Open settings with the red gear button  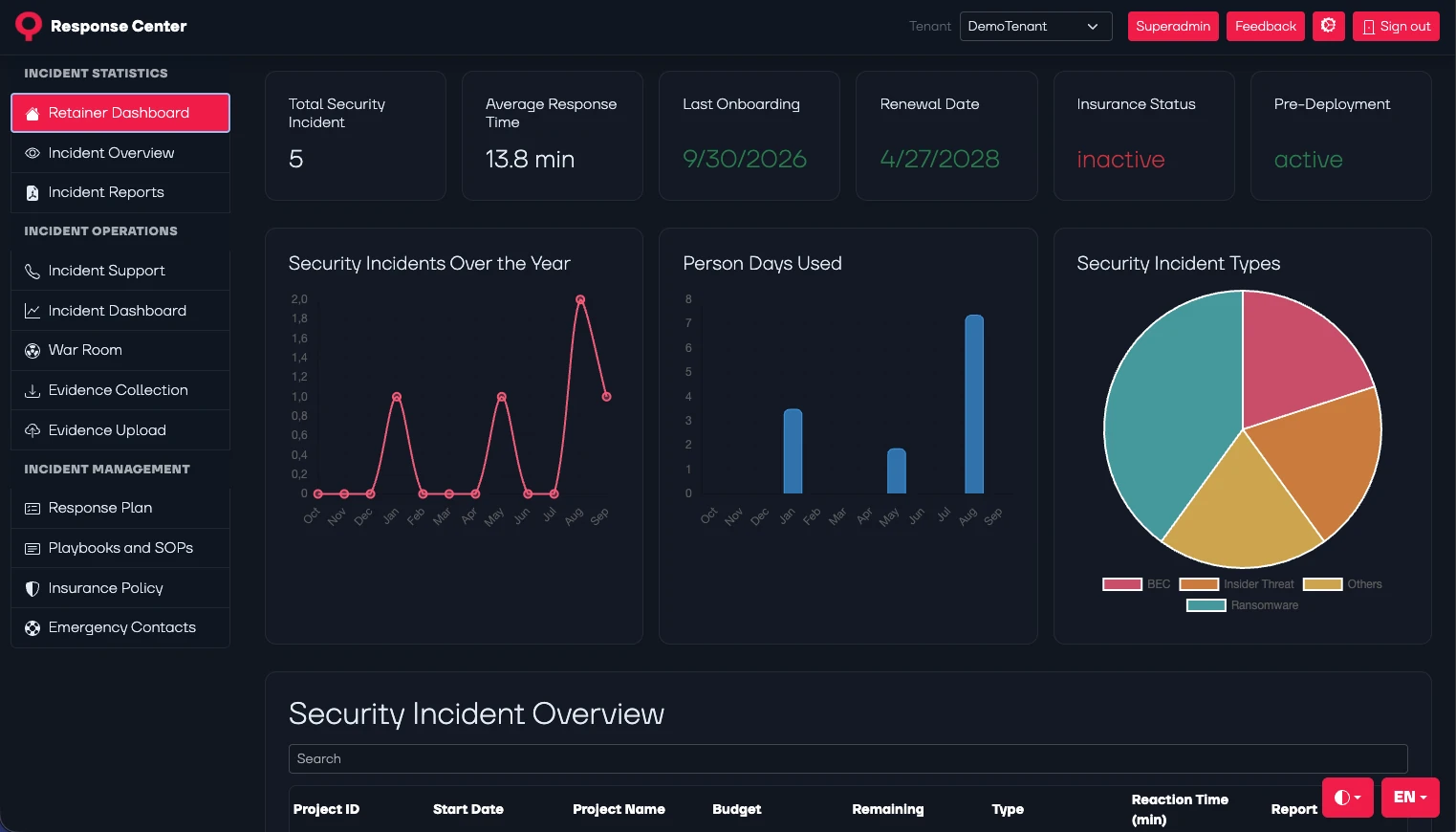pyautogui.click(x=1329, y=26)
